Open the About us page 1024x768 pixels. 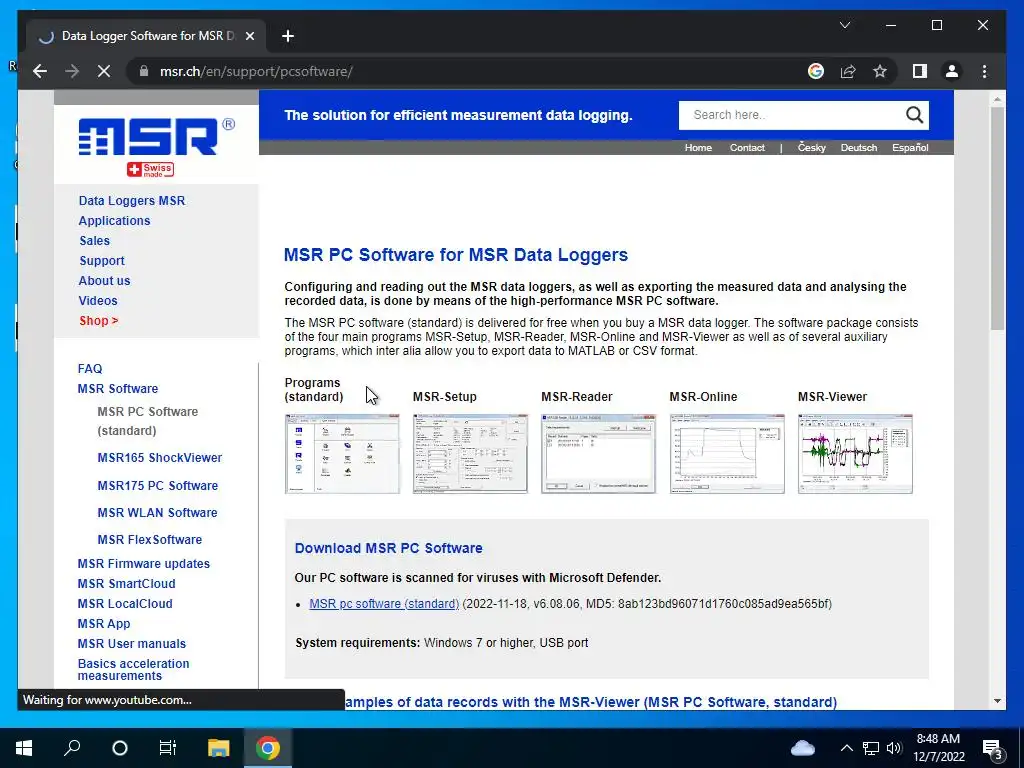point(104,280)
